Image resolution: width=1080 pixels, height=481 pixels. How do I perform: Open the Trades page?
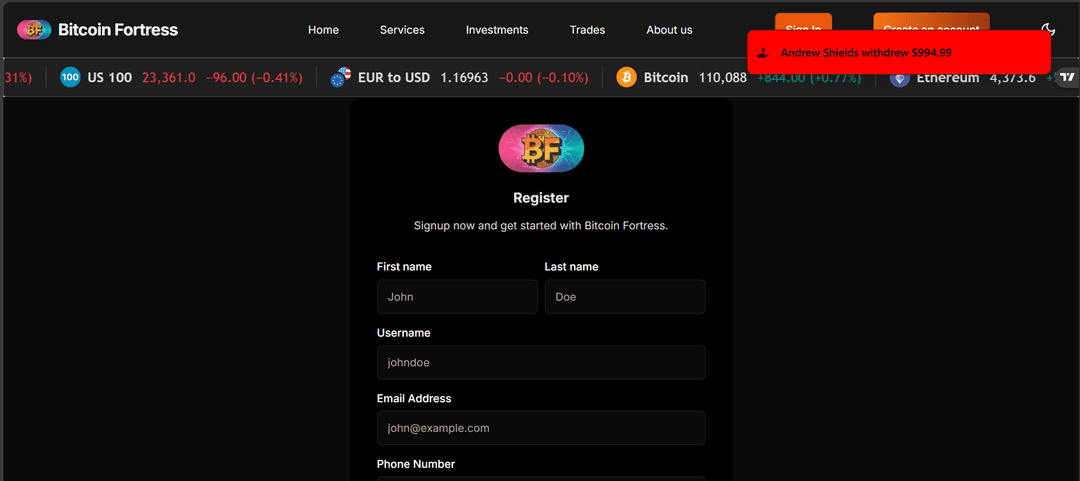point(587,30)
